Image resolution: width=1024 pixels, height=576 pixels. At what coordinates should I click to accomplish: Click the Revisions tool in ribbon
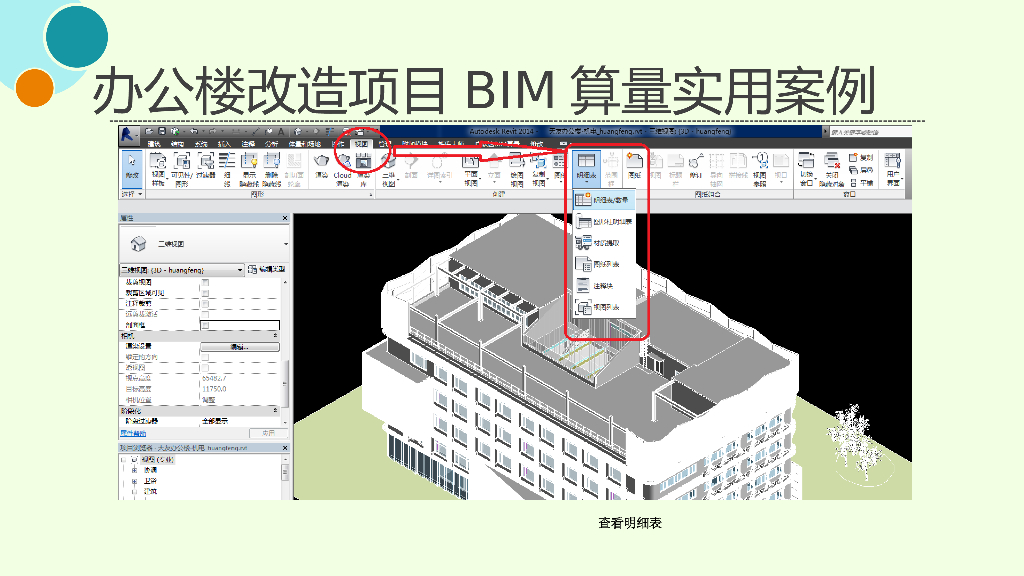pos(696,165)
